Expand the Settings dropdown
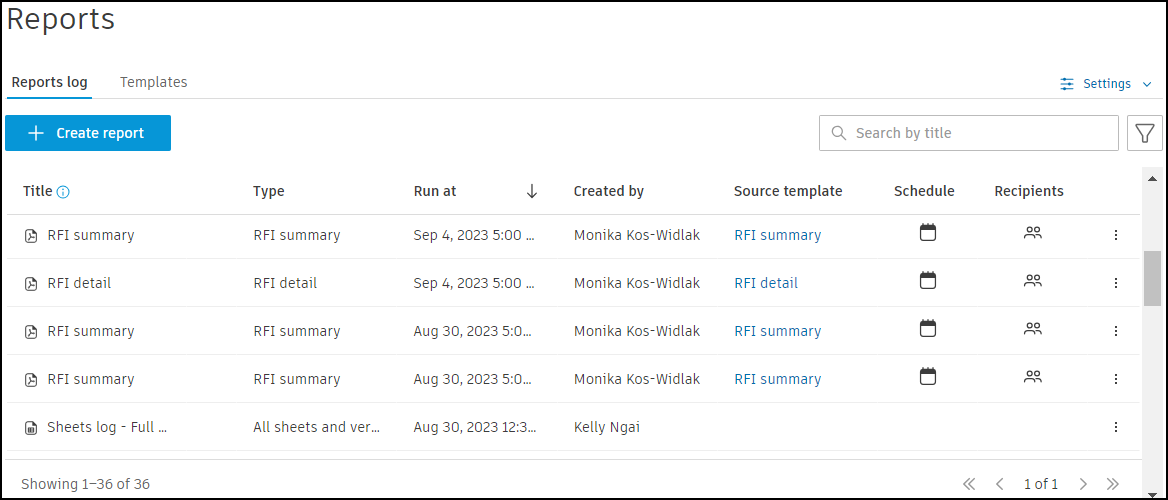The image size is (1168, 500). (1106, 84)
